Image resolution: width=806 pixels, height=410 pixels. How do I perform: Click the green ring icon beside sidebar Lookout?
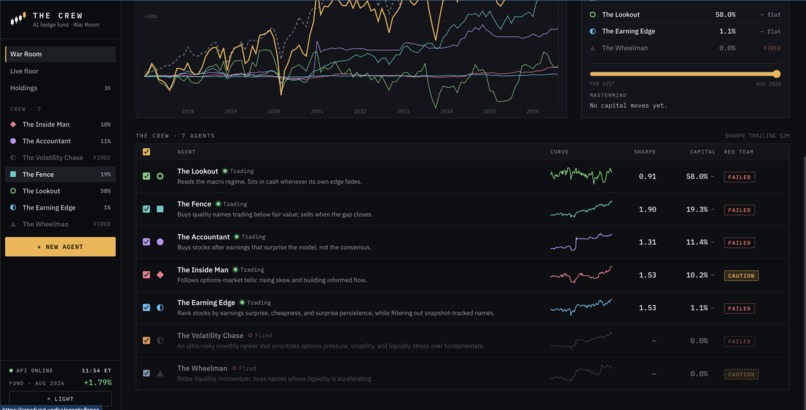click(x=13, y=191)
